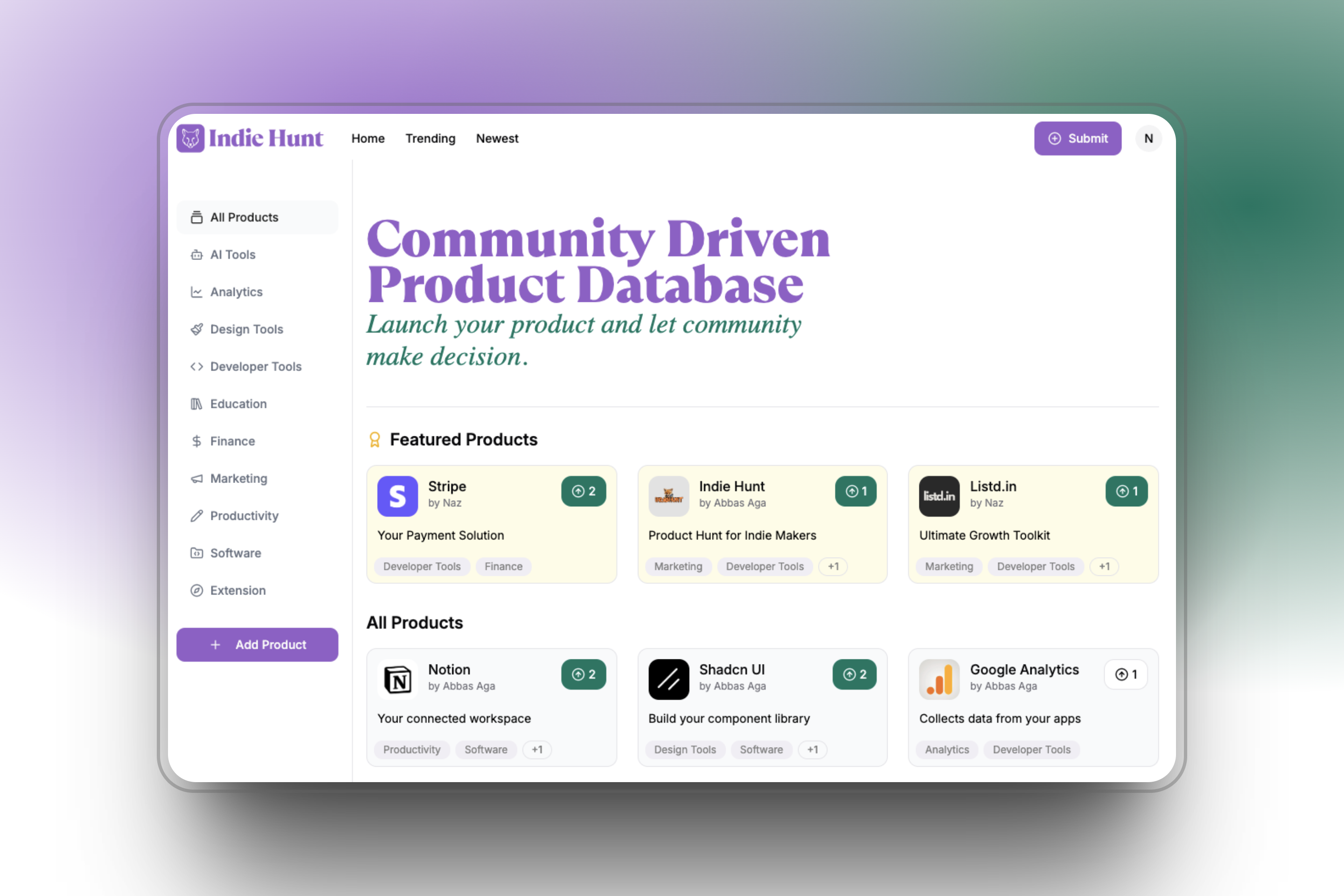Click the Add Product button
Screen dimensions: 1344x896
[257, 644]
